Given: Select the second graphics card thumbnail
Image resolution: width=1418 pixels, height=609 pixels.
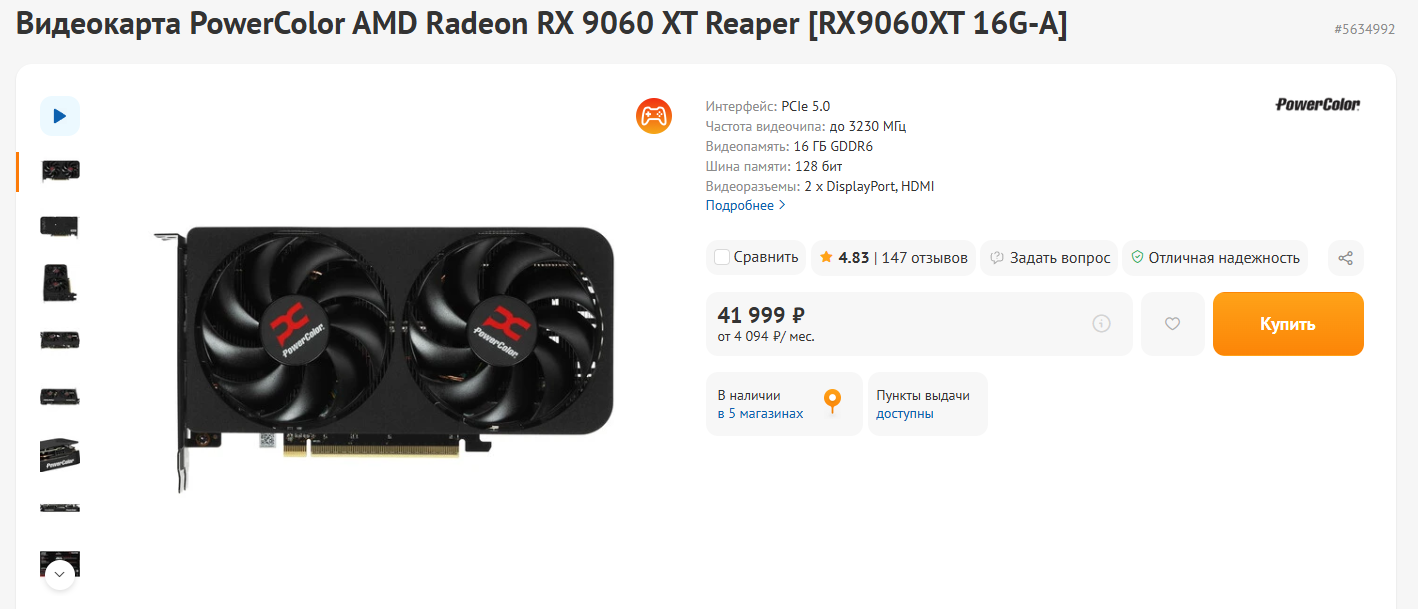Looking at the screenshot, I should (60, 226).
